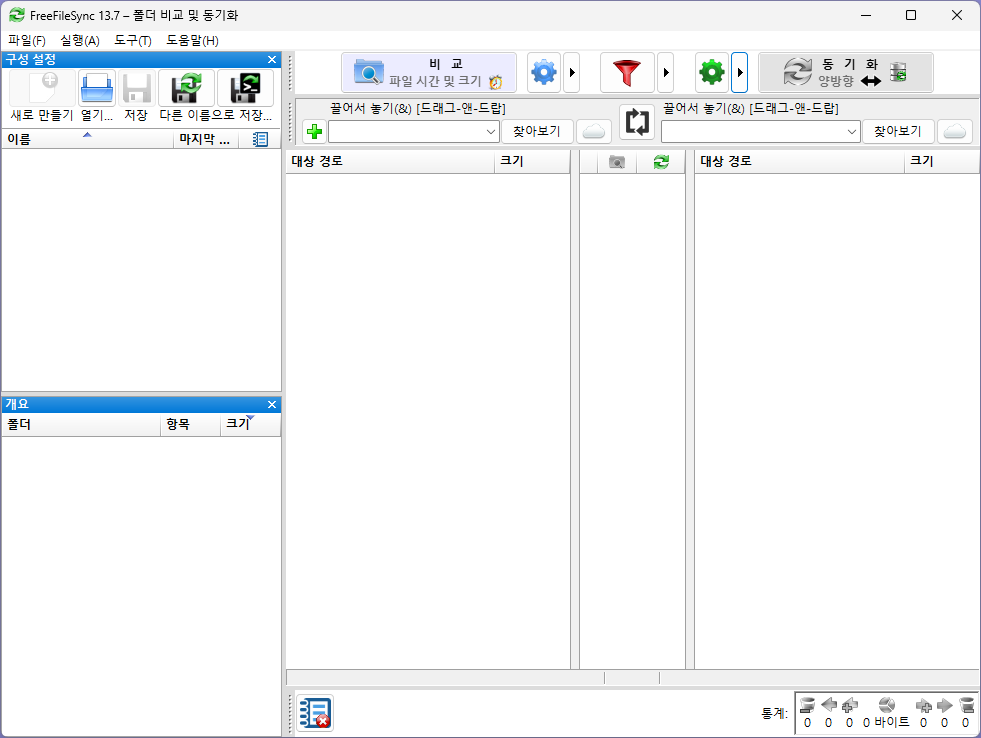Click the data volume 바이트 statistics icon
This screenshot has width=981, height=738.
887,705
